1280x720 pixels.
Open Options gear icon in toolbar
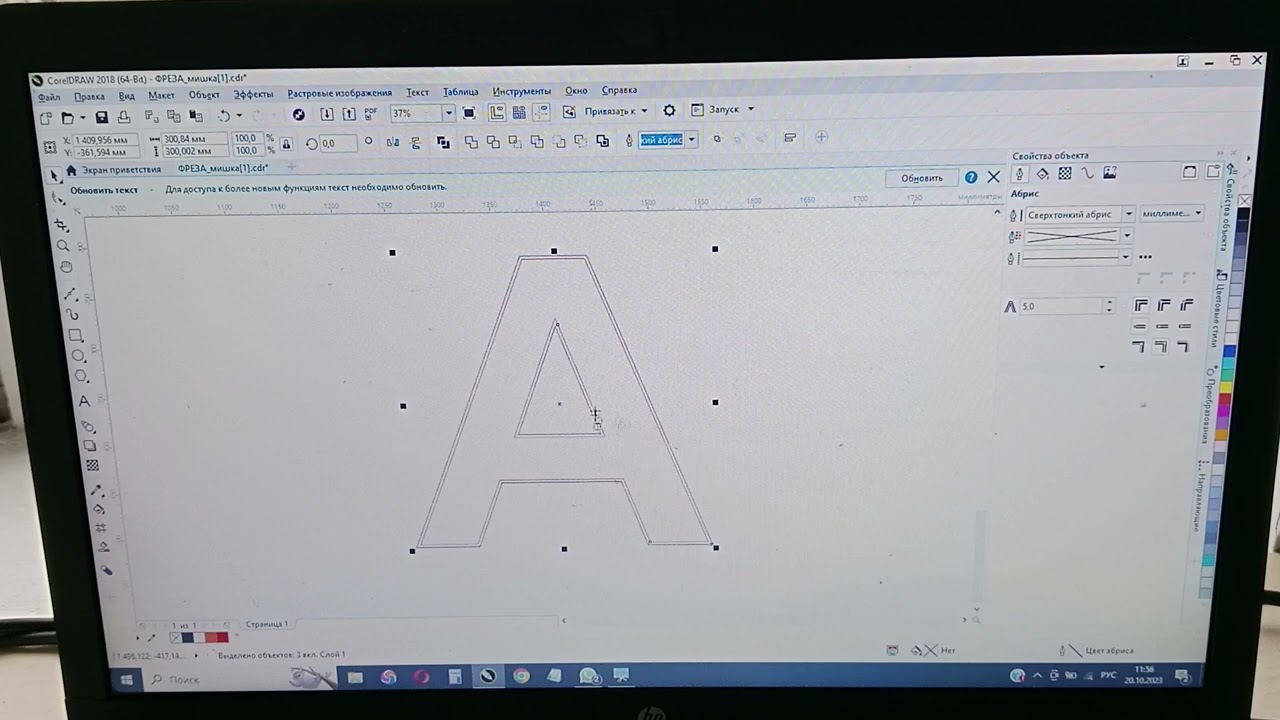(669, 111)
